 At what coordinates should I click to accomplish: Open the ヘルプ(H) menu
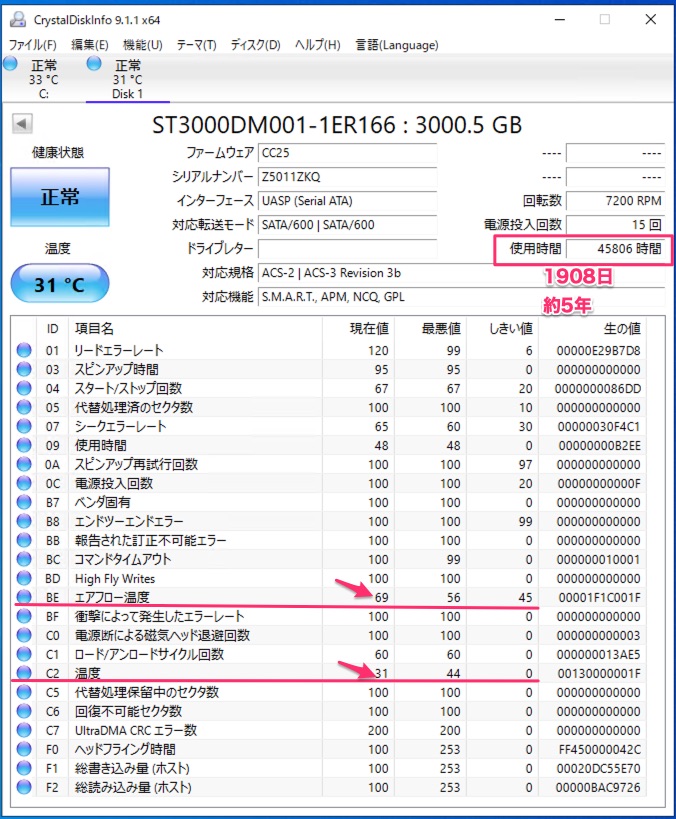click(x=318, y=45)
